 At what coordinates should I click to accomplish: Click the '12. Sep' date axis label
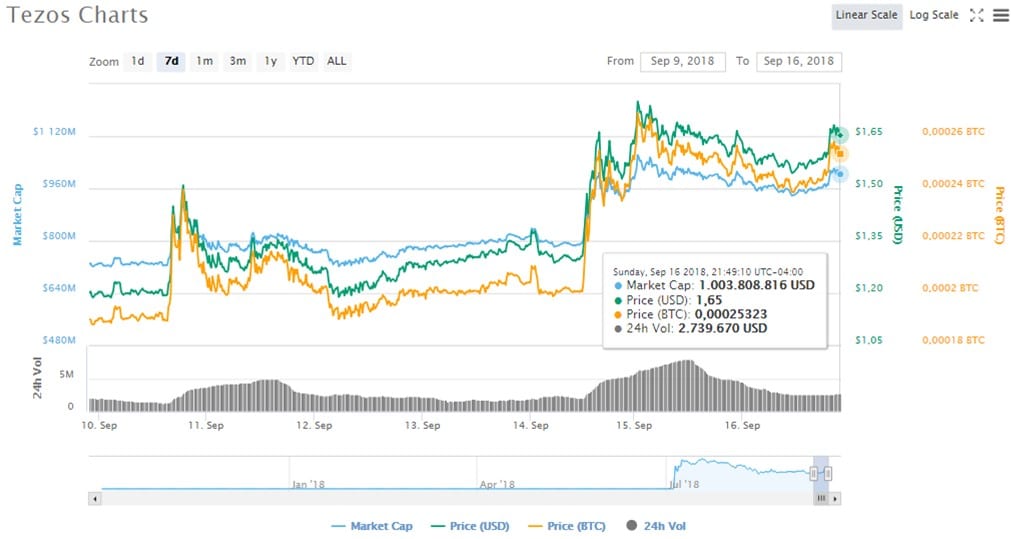(x=314, y=426)
